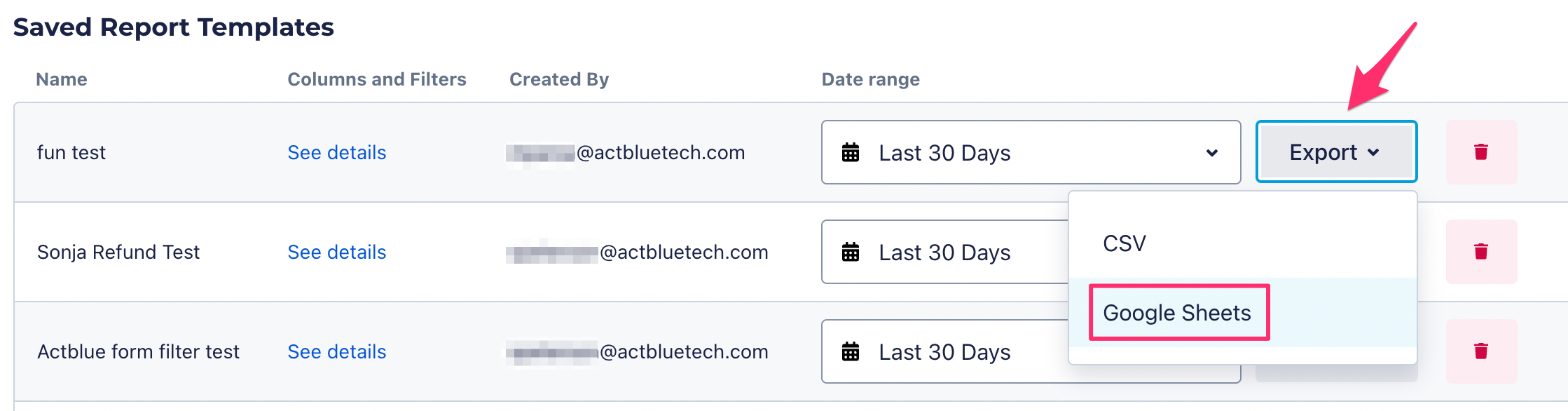Click calendar icon in Sonja Refund Test row
Image resolution: width=1568 pixels, height=411 pixels.
(x=851, y=252)
